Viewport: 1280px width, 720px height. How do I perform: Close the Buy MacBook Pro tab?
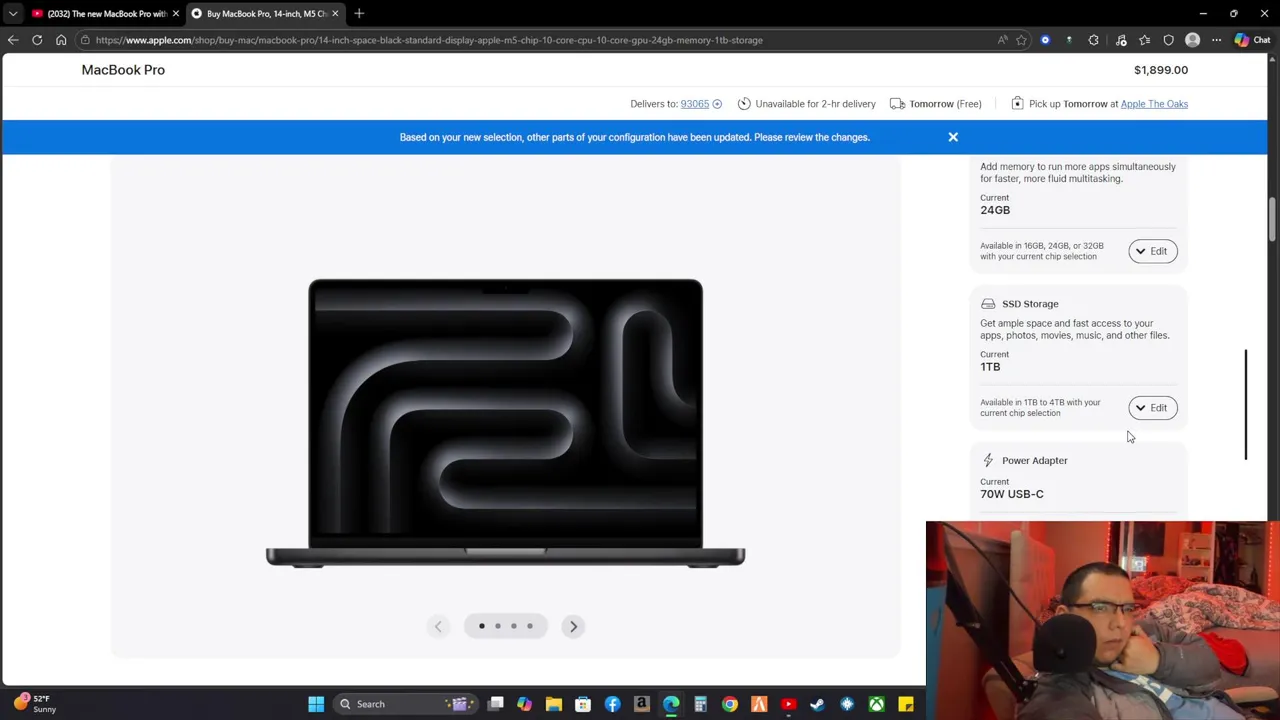335,13
